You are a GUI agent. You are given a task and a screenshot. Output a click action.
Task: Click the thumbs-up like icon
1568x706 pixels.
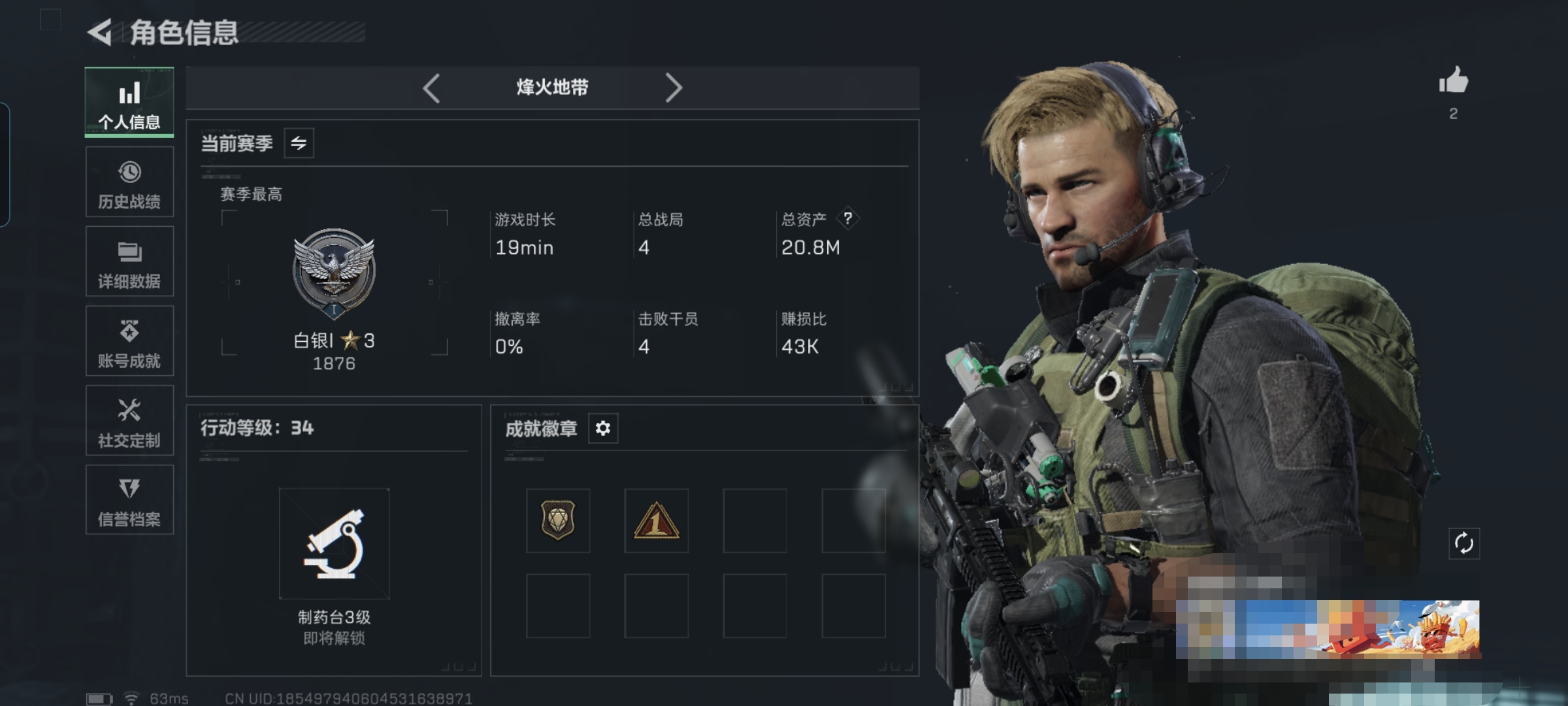pos(1454,82)
